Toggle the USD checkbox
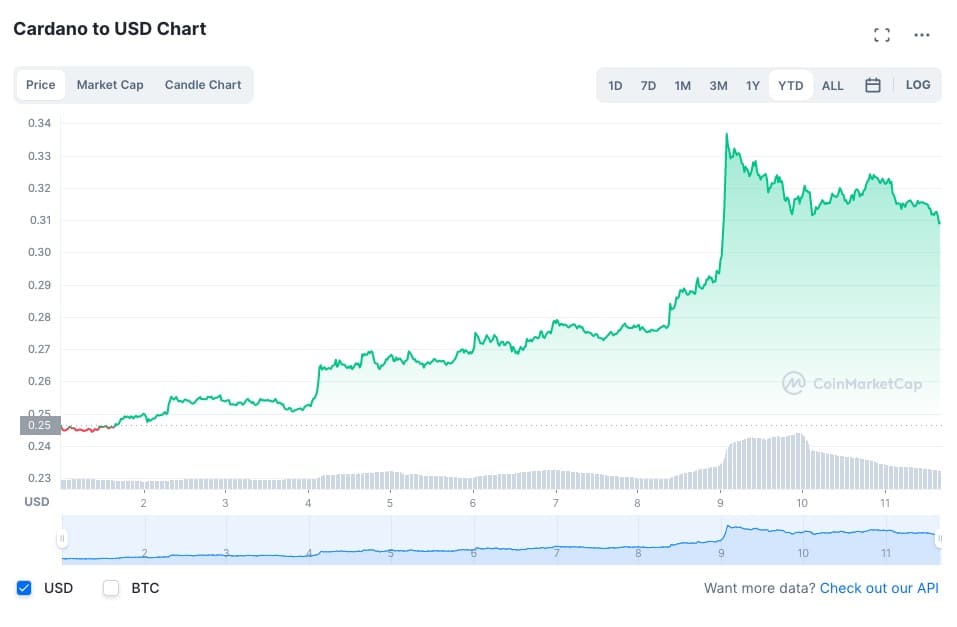The image size is (957, 627). (25, 588)
